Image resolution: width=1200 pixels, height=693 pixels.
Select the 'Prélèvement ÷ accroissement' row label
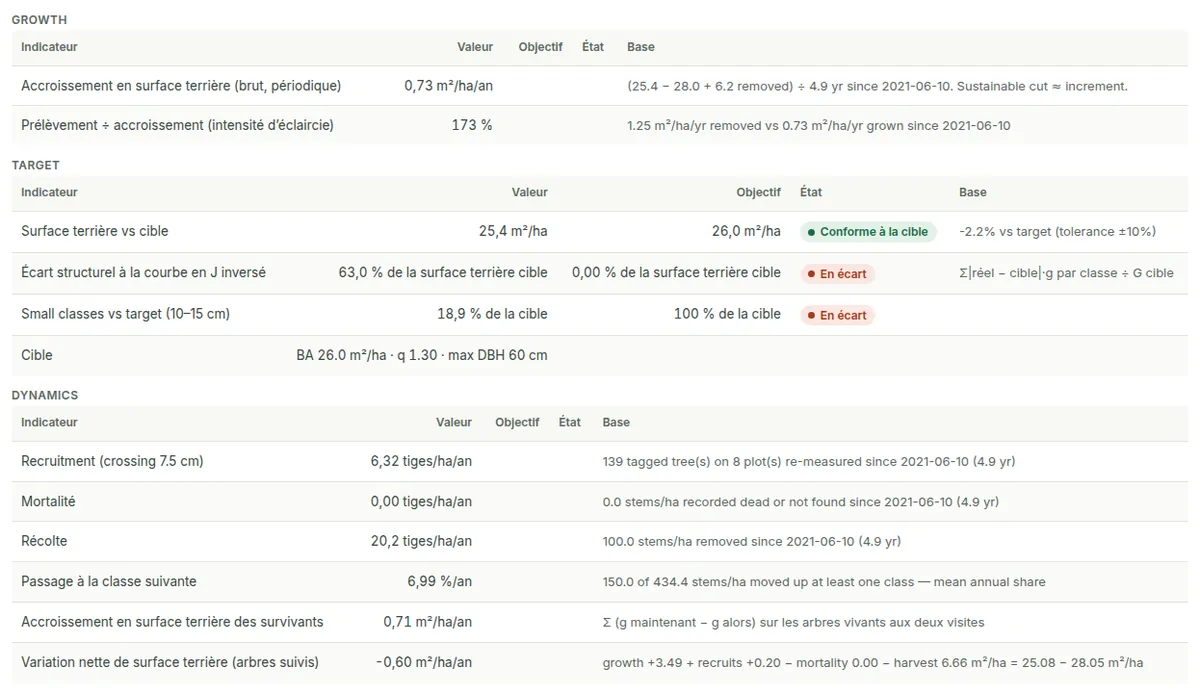[x=177, y=125]
